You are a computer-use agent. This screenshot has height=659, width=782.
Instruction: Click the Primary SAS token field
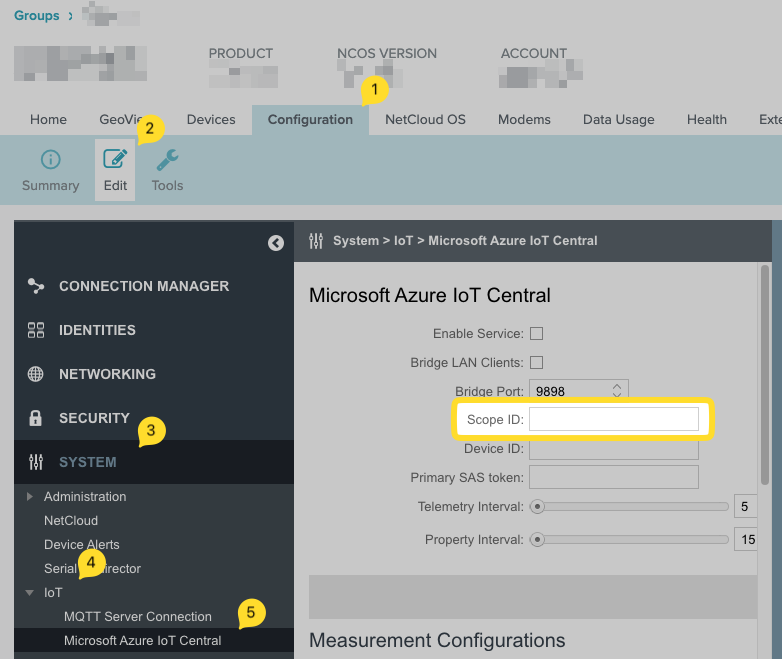coord(614,477)
